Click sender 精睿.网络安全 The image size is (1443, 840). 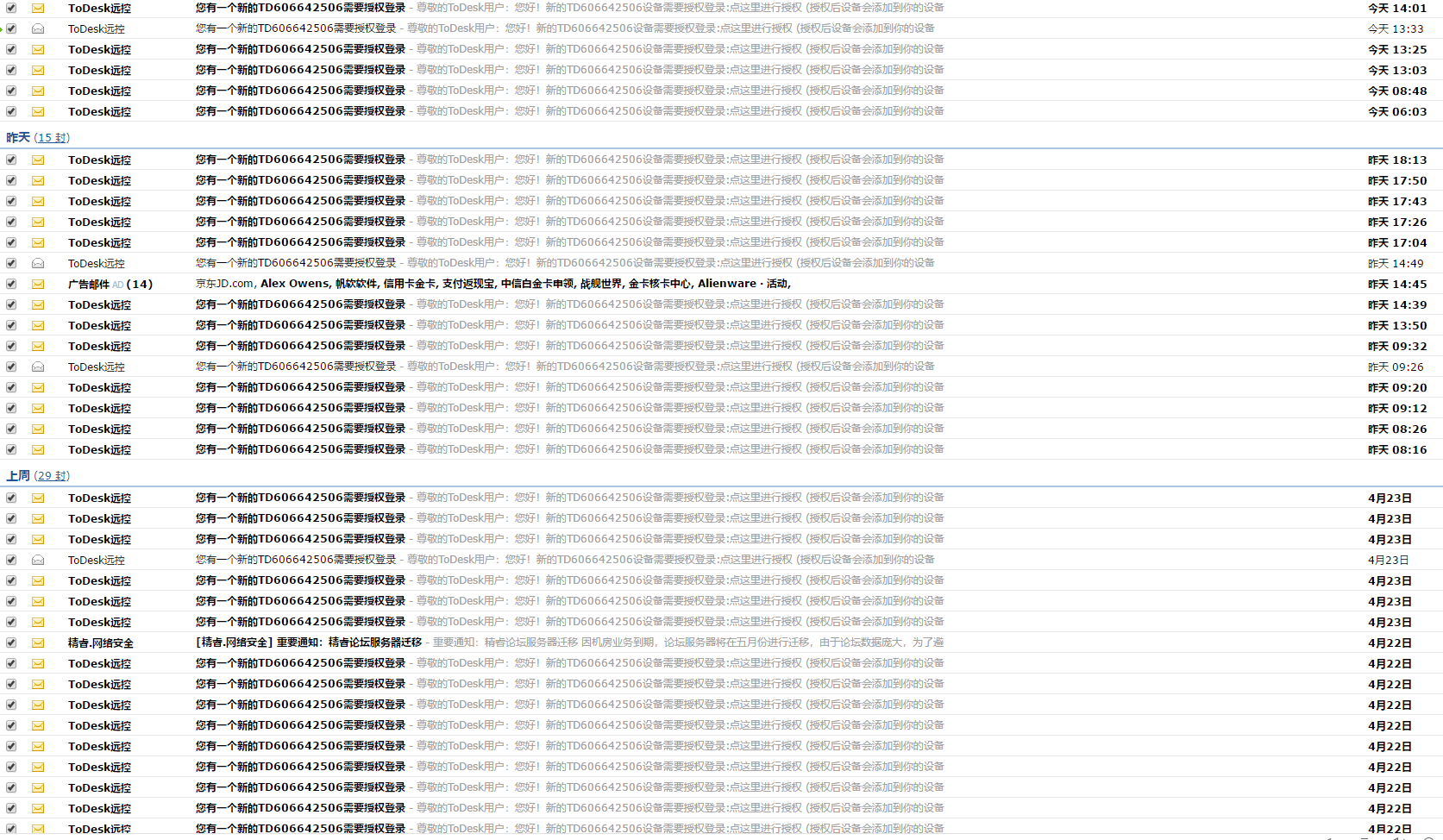click(101, 643)
